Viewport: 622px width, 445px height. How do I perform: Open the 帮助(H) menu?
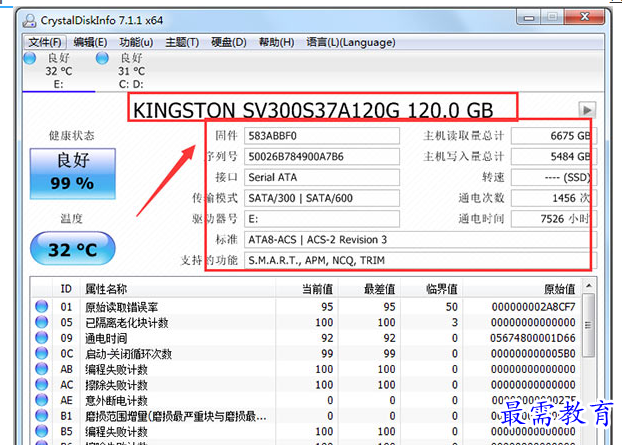click(x=276, y=42)
